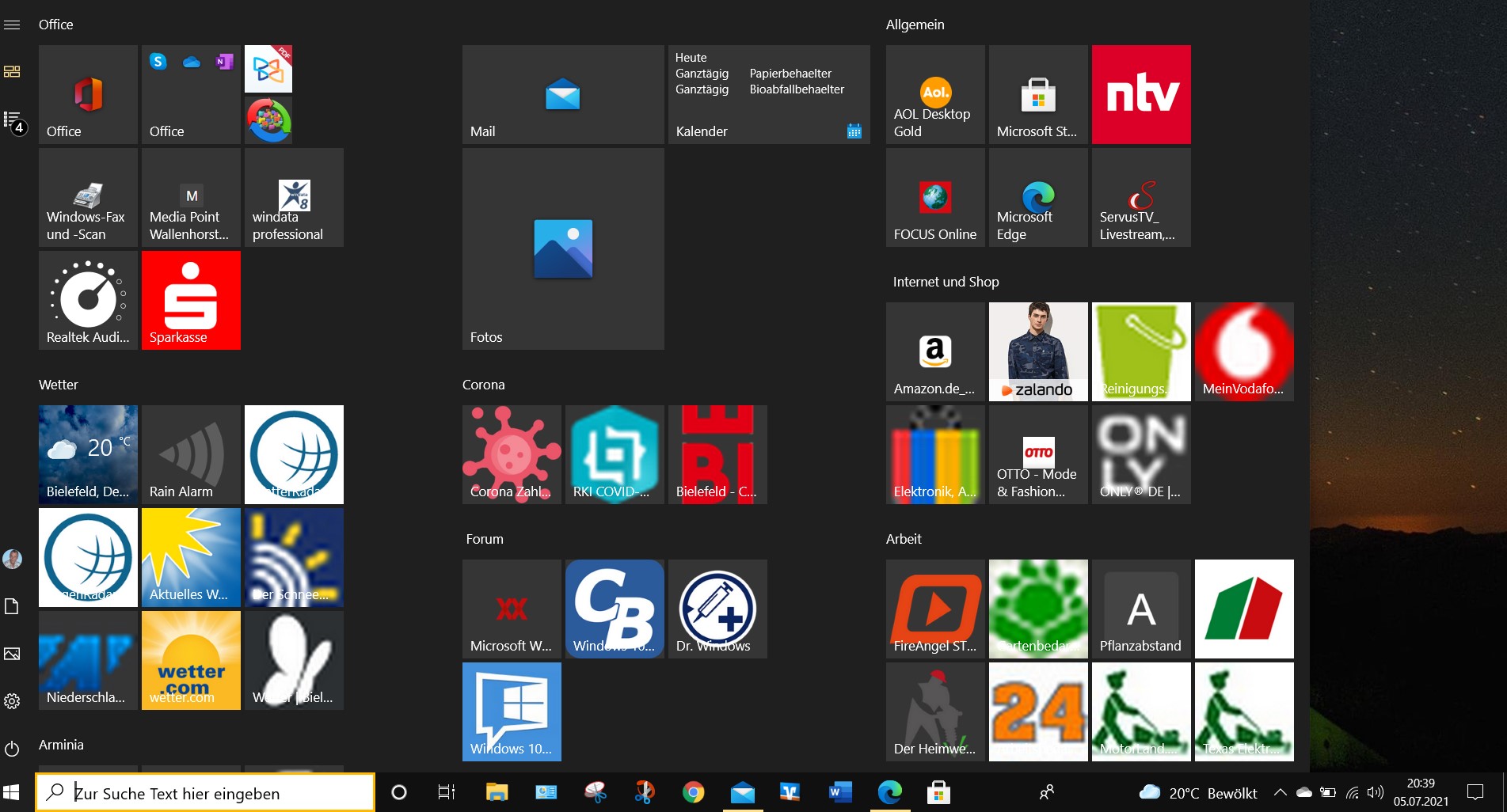Open Settings from the Start sidebar
The height and width of the screenshot is (812, 1507).
point(12,701)
